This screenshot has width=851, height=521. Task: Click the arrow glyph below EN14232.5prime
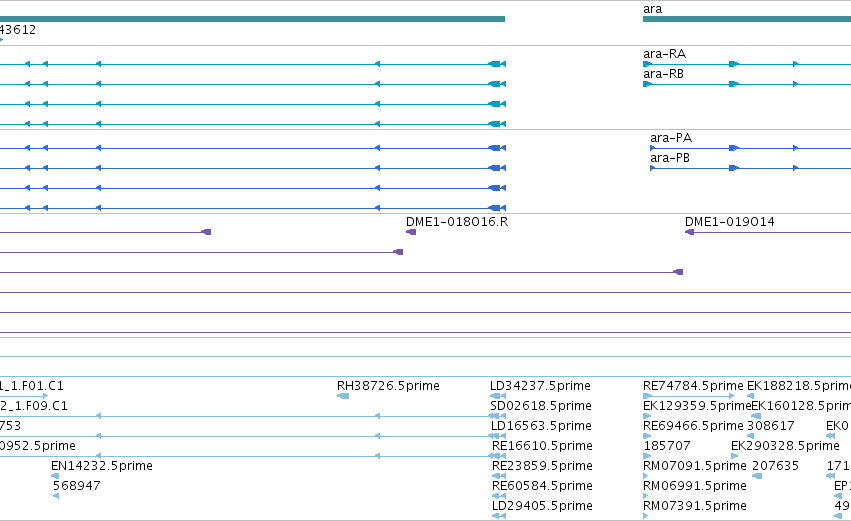pyautogui.click(x=55, y=476)
